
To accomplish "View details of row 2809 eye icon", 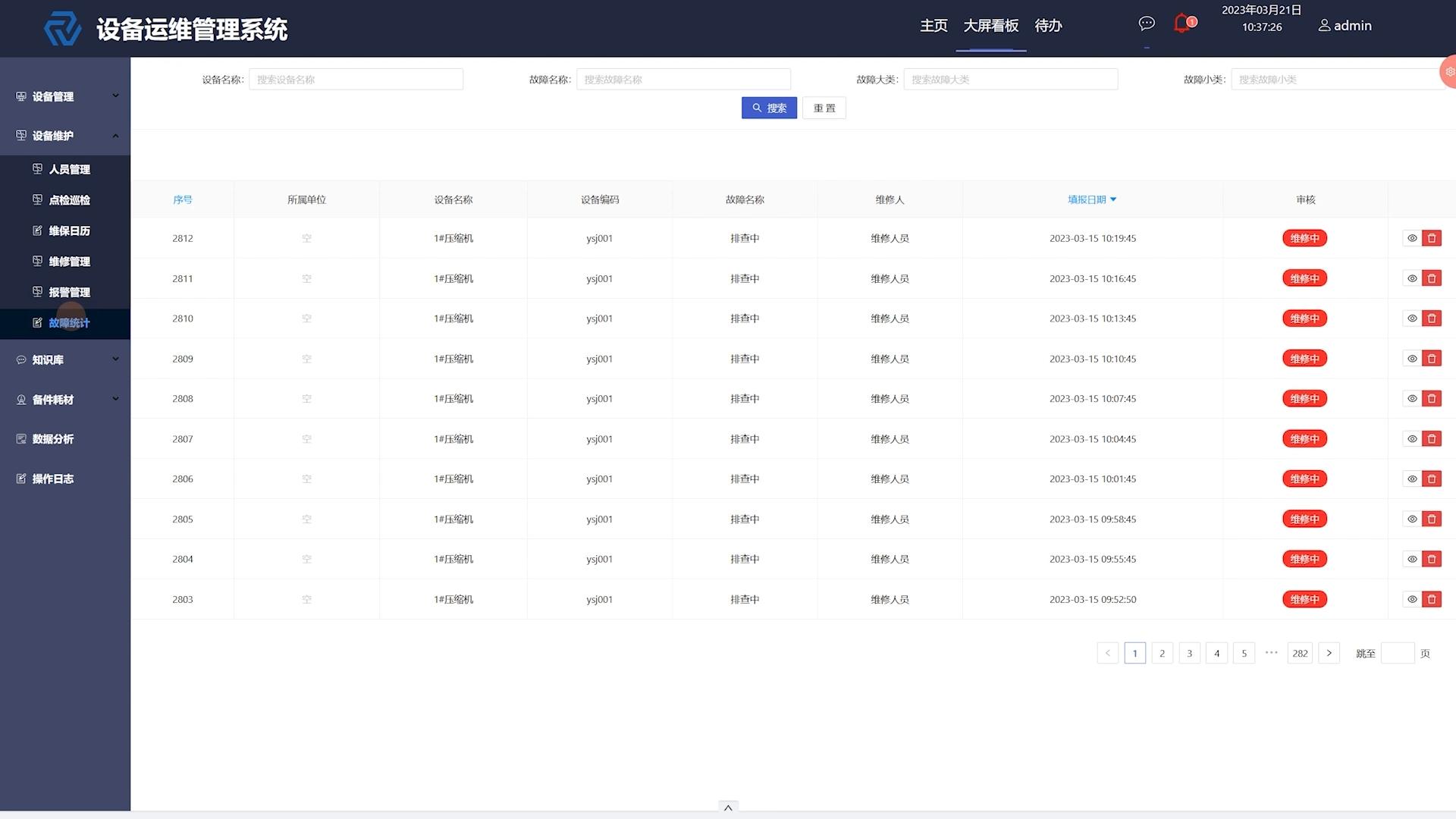I will pyautogui.click(x=1412, y=359).
